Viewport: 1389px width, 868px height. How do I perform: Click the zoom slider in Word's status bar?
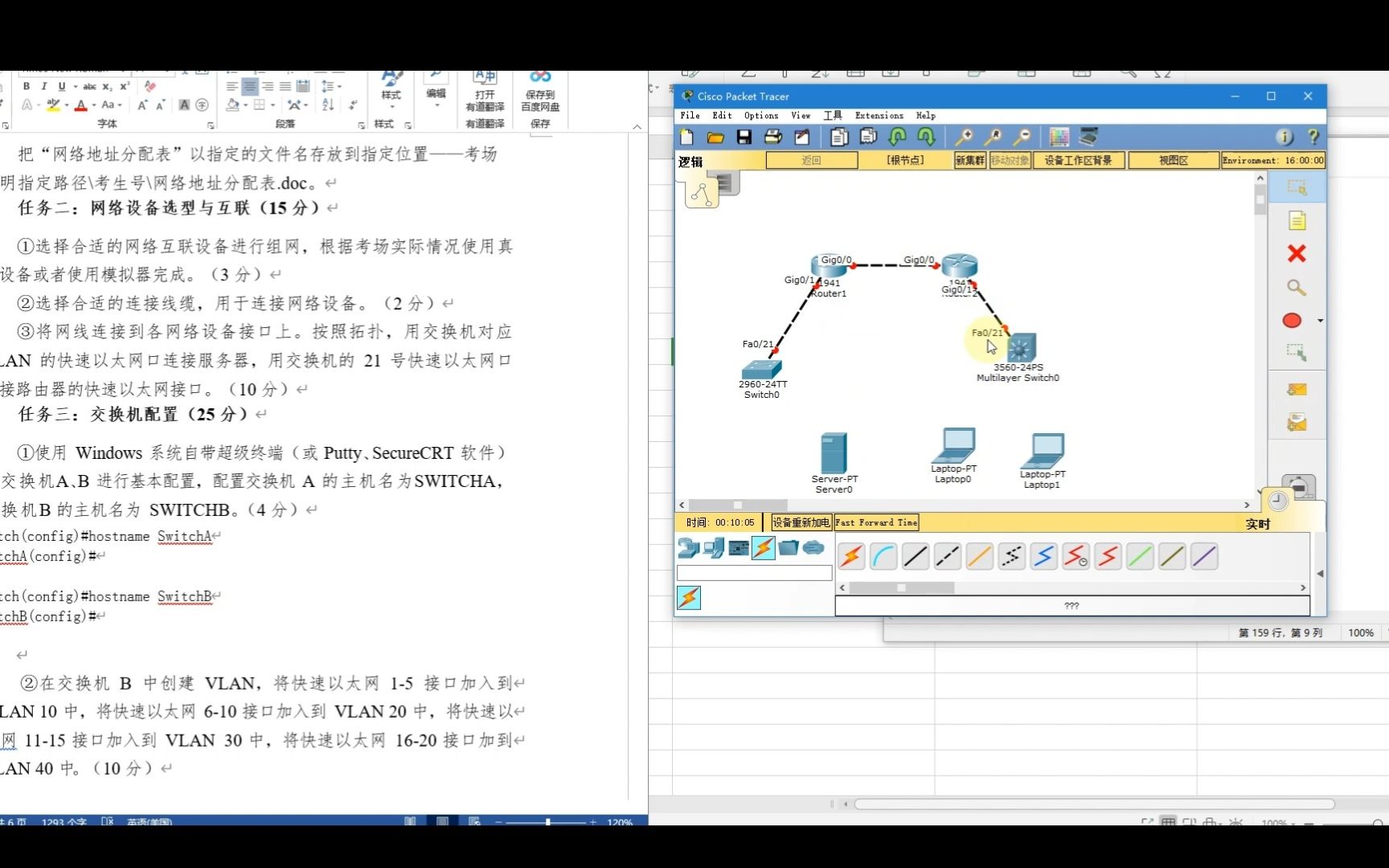pyautogui.click(x=547, y=821)
